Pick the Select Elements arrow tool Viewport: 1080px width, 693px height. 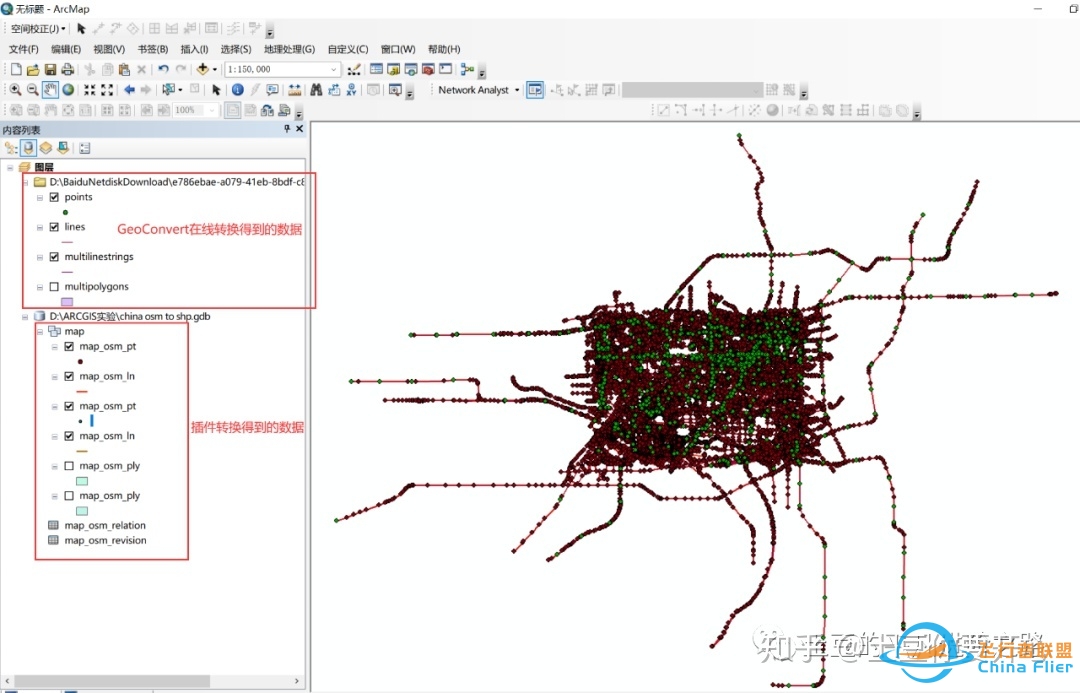216,90
